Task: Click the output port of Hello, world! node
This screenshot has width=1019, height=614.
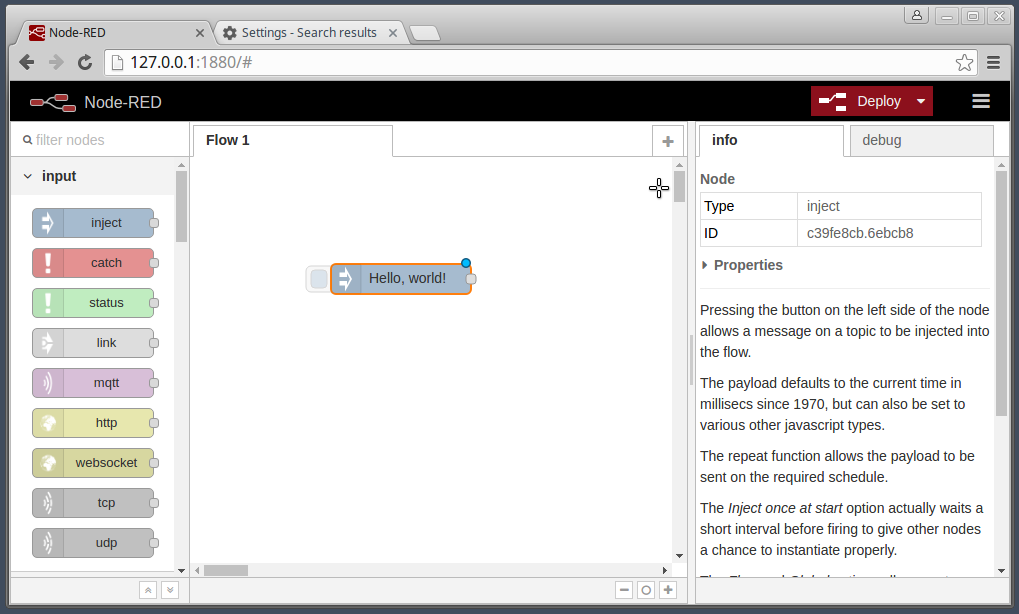Action: pyautogui.click(x=471, y=279)
